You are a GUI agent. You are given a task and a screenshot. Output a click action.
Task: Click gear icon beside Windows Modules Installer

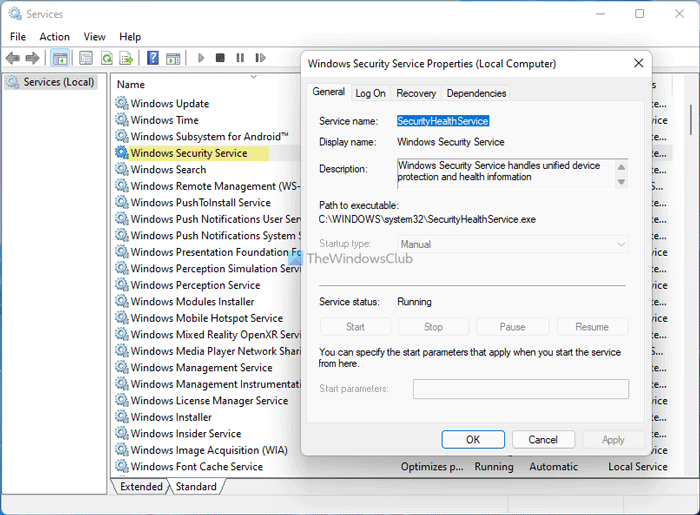pyautogui.click(x=121, y=301)
